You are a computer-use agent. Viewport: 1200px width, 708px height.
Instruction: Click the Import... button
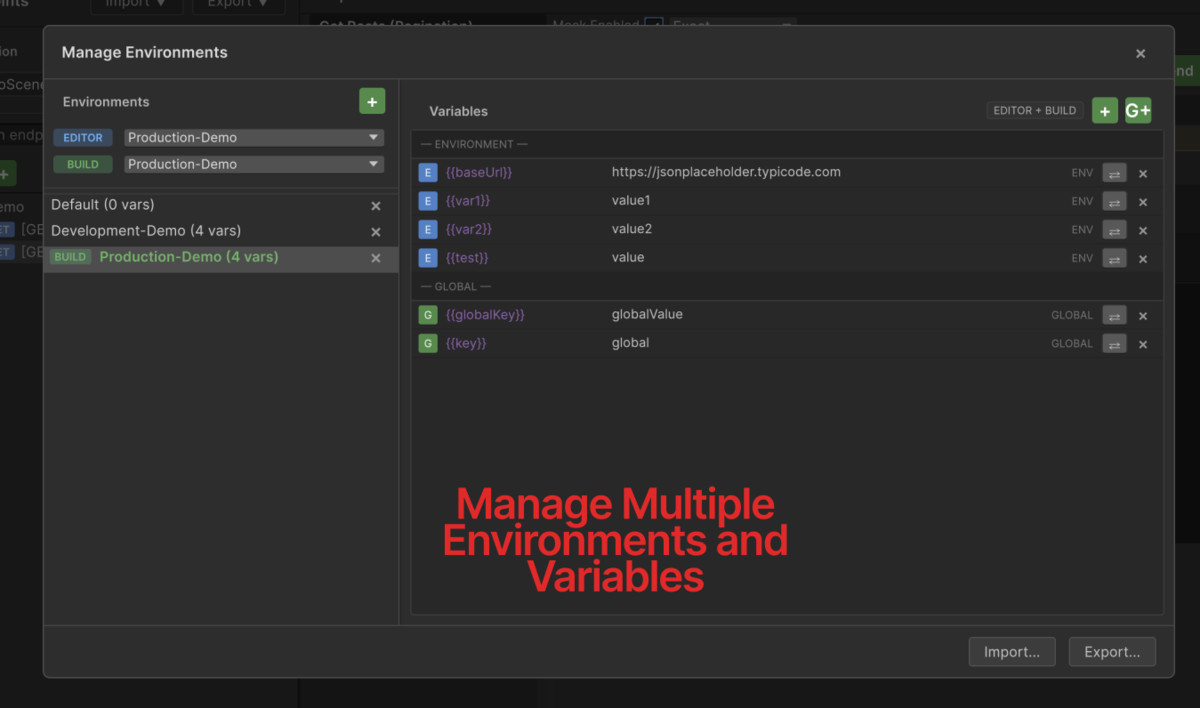(1012, 652)
